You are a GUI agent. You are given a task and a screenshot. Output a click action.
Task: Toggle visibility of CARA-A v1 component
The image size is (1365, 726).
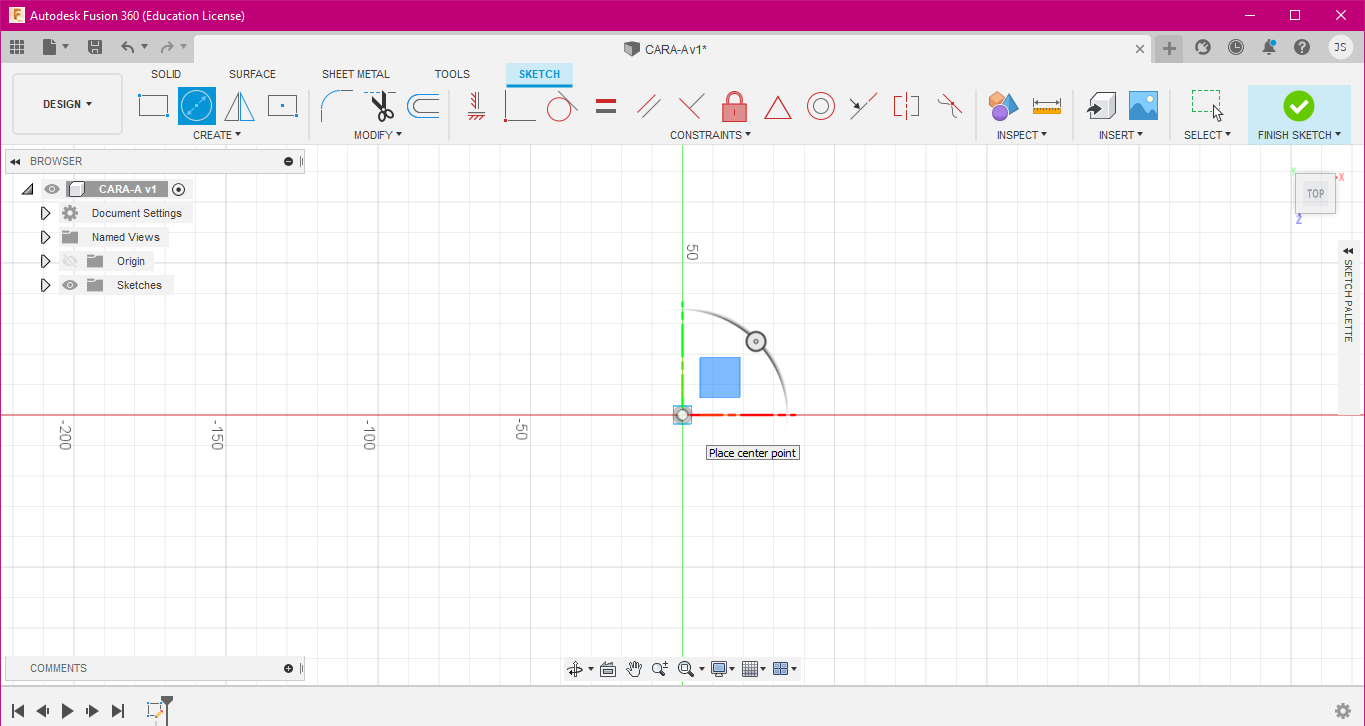(x=53, y=189)
